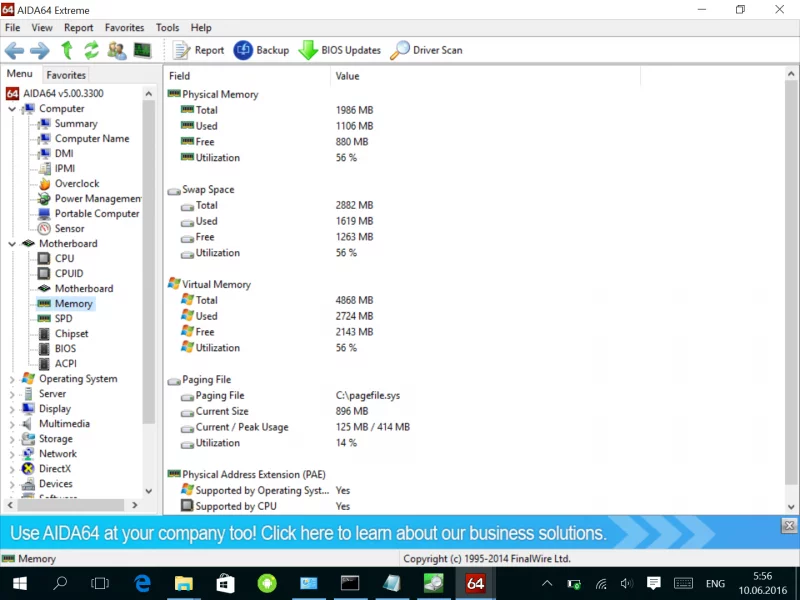Expand the Server node
This screenshot has height=600, width=800.
click(x=12, y=394)
